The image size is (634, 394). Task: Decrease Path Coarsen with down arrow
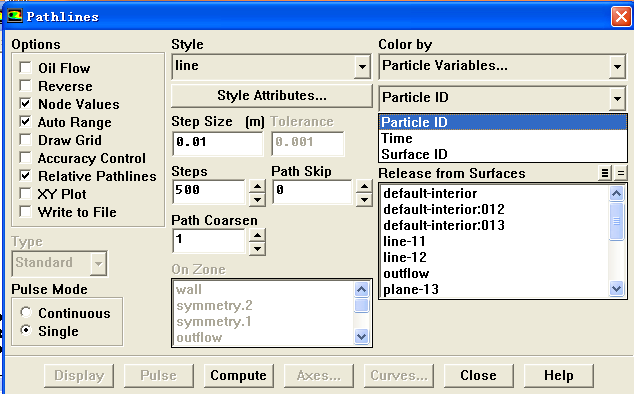[257, 248]
